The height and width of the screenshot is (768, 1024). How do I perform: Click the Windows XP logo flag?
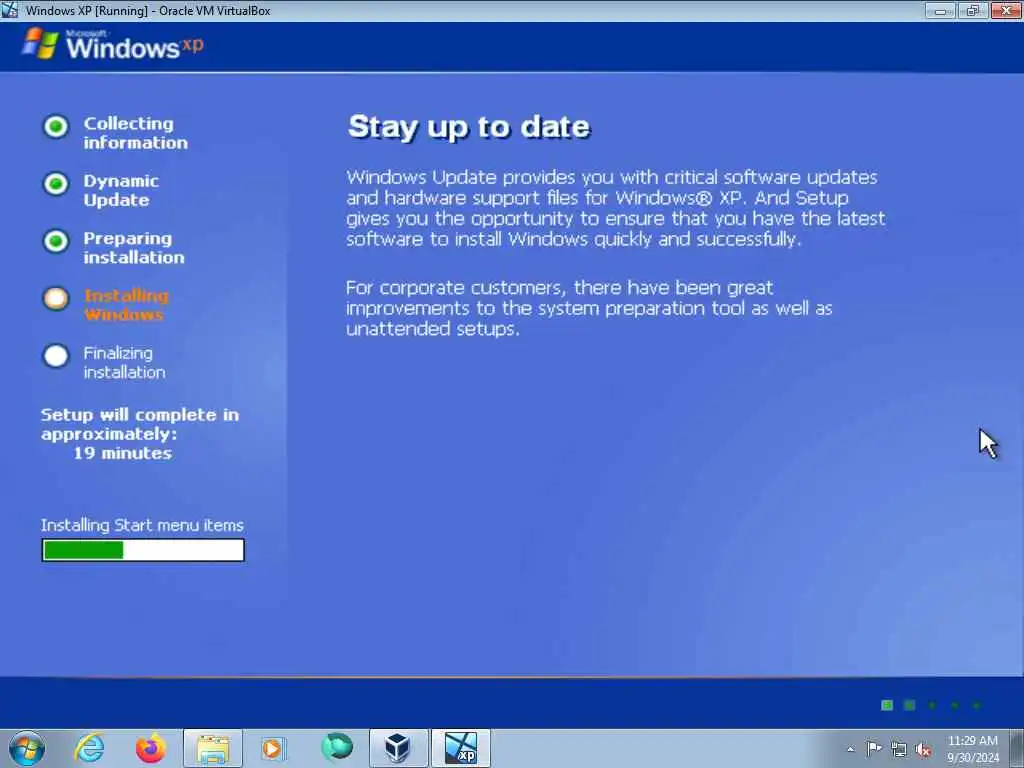point(40,43)
